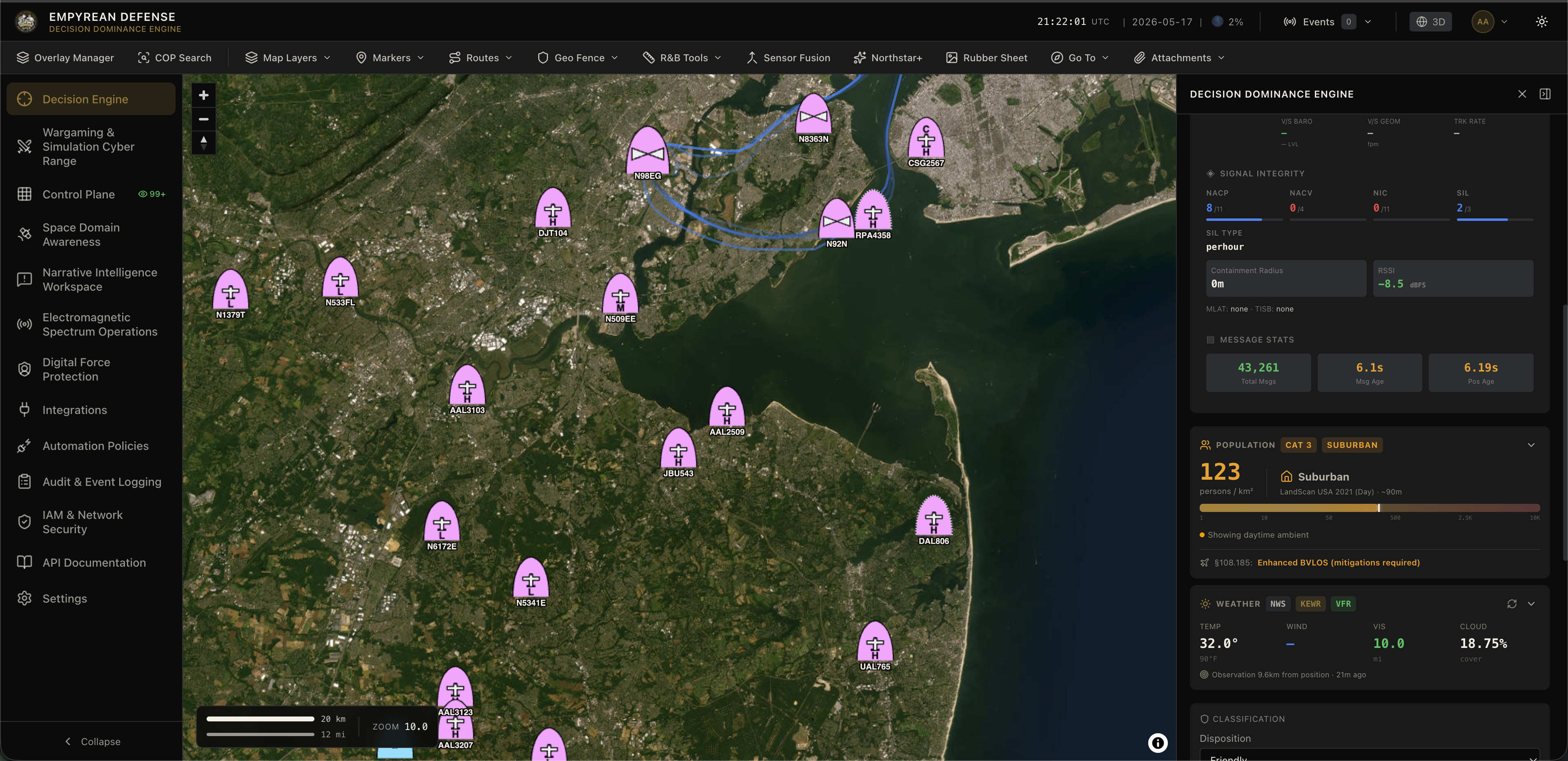Expand the Attachments dropdown
This screenshot has width=1568, height=761.
pyautogui.click(x=1179, y=58)
